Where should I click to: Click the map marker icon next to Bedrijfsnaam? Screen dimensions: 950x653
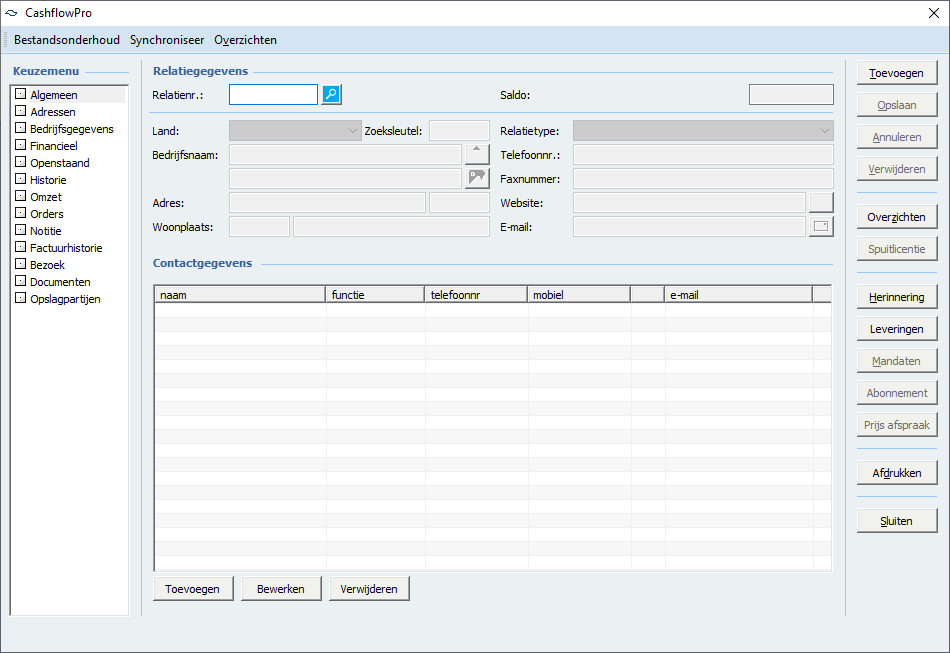point(477,178)
